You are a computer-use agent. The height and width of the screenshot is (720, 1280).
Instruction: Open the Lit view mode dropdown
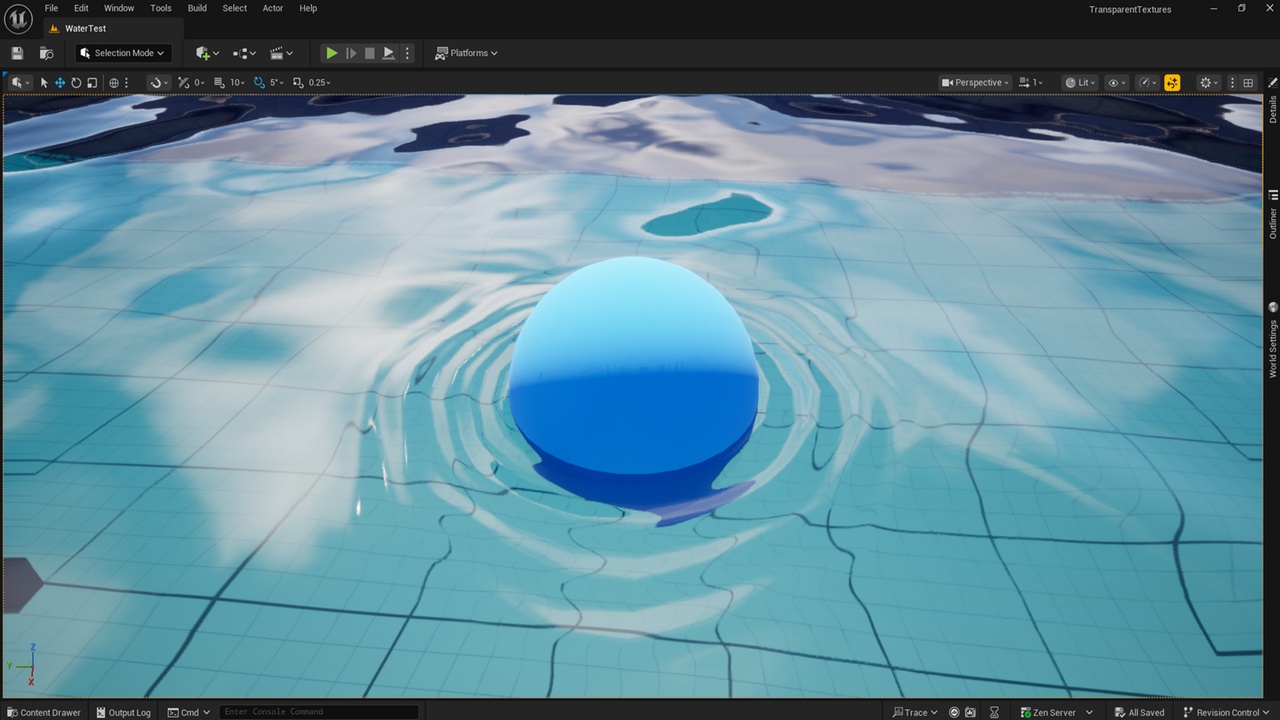pyautogui.click(x=1080, y=83)
